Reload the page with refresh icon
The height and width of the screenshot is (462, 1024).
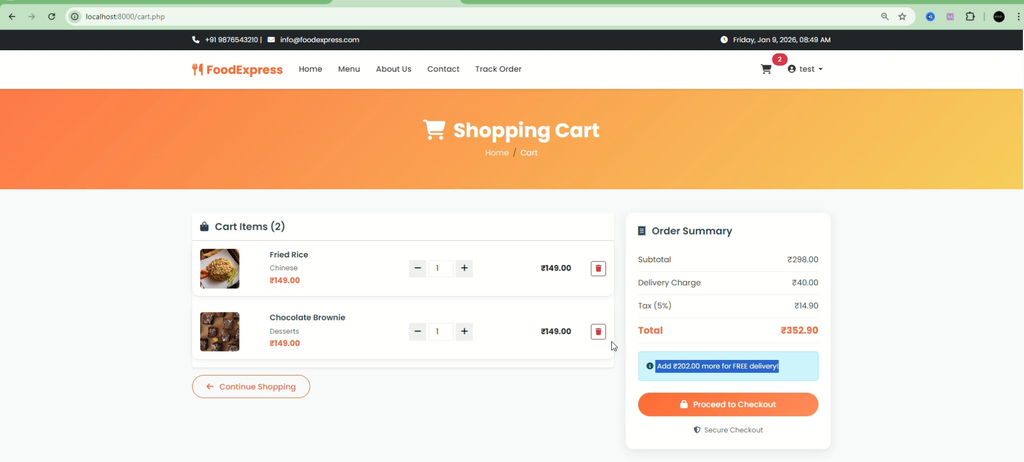tap(52, 16)
